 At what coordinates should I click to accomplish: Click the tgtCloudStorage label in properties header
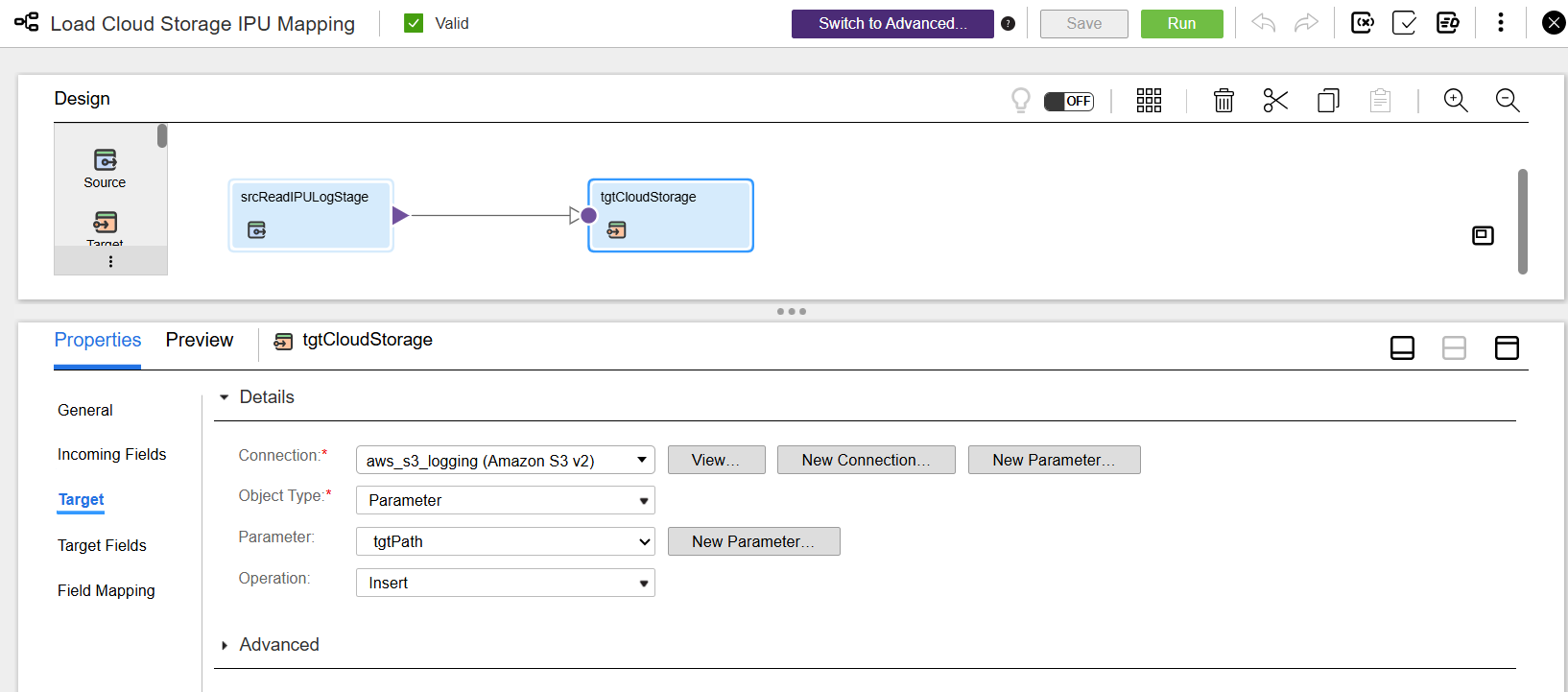(x=368, y=340)
